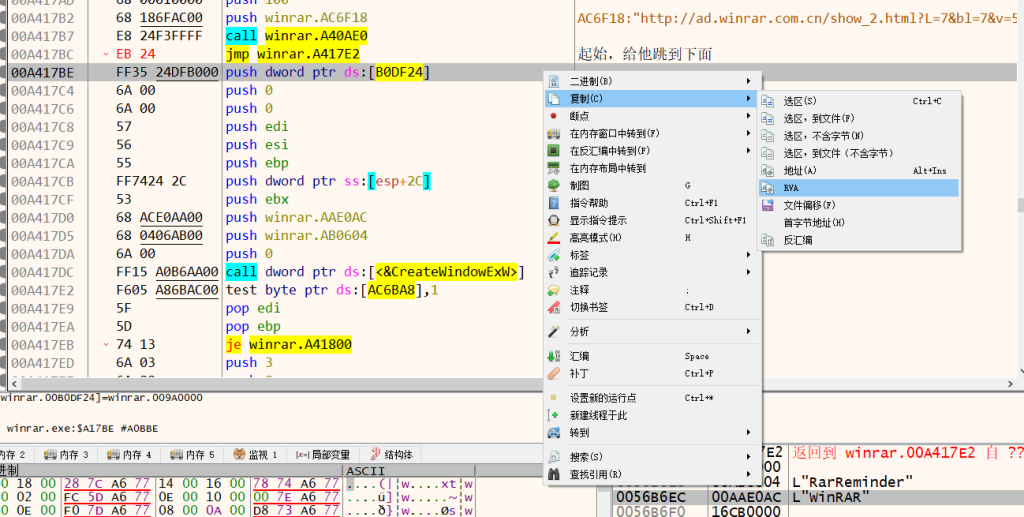Toggle 高亮模式 highlight mode
Screen dimensions: 1024x517
point(595,238)
